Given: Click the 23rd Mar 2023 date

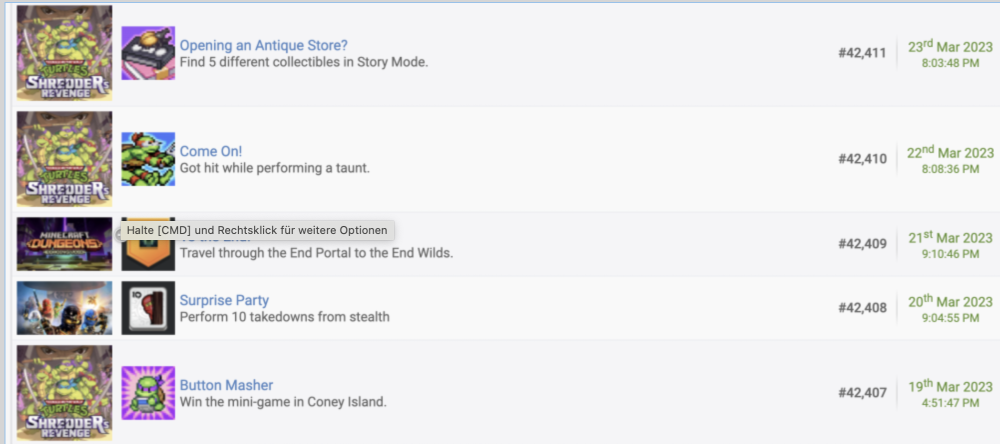Looking at the screenshot, I should coord(950,45).
